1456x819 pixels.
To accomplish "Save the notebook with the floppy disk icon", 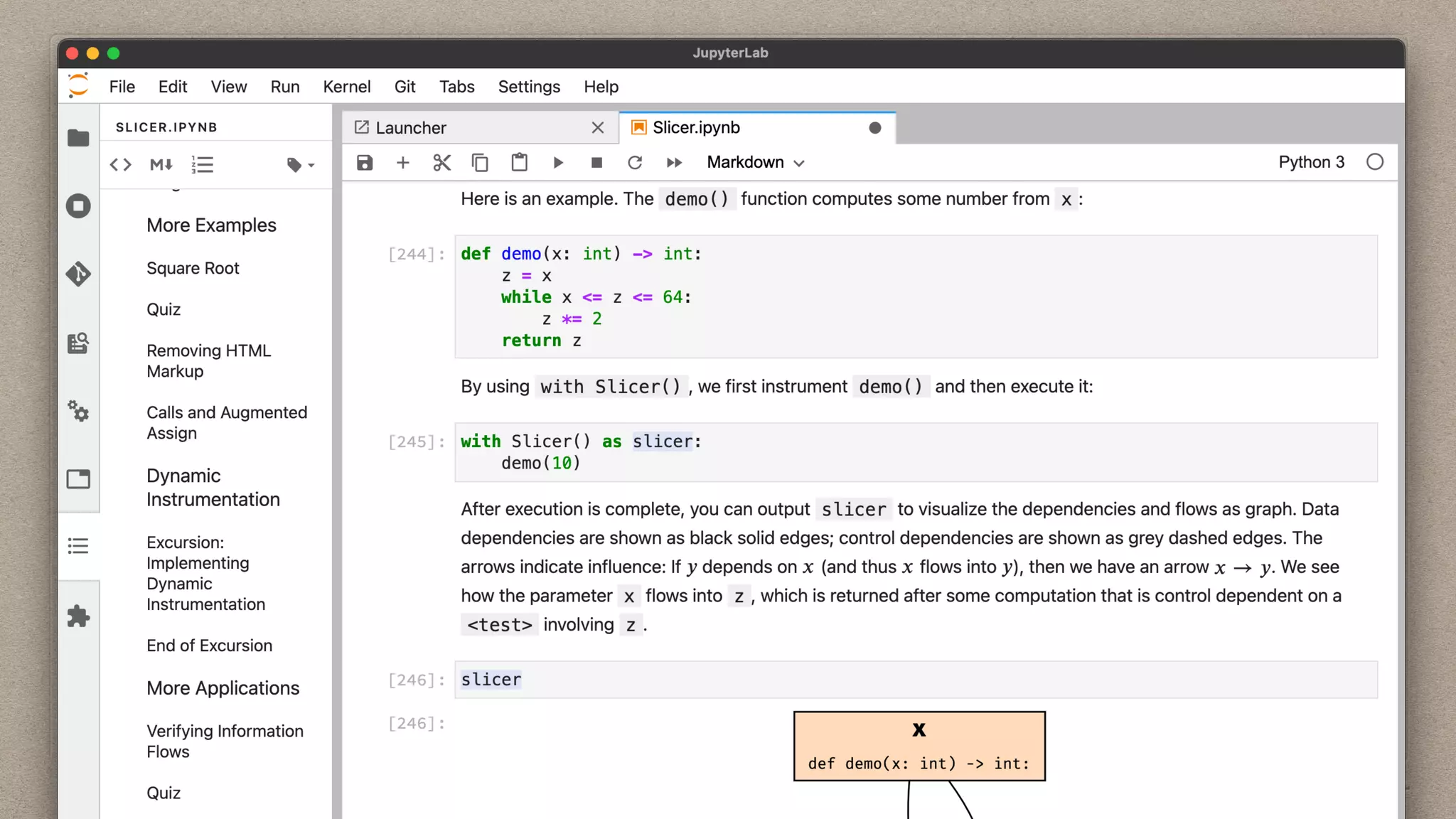I will pyautogui.click(x=365, y=163).
